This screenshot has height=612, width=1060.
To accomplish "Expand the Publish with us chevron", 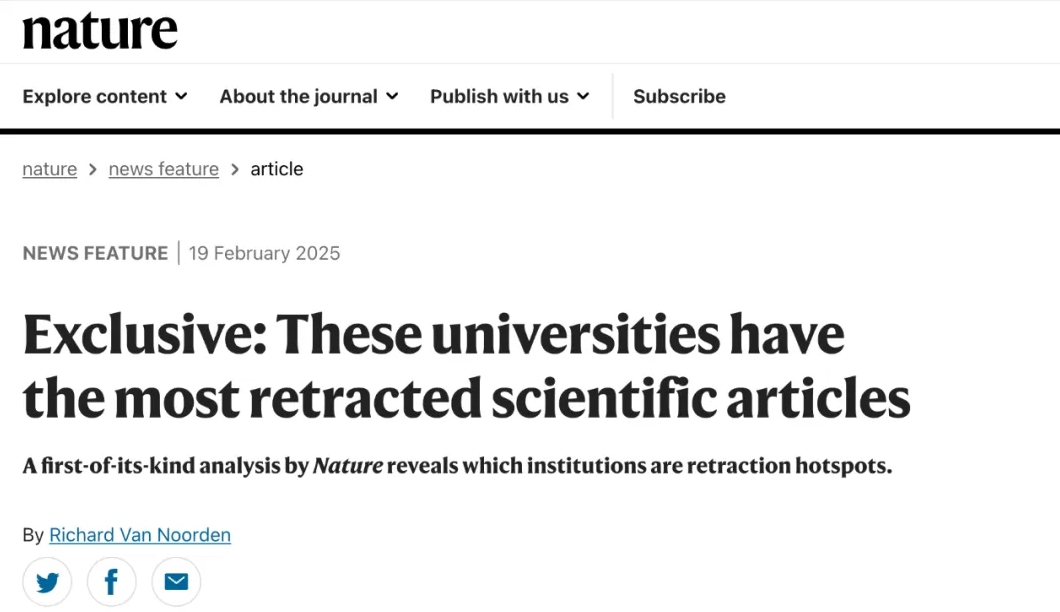I will pos(583,96).
